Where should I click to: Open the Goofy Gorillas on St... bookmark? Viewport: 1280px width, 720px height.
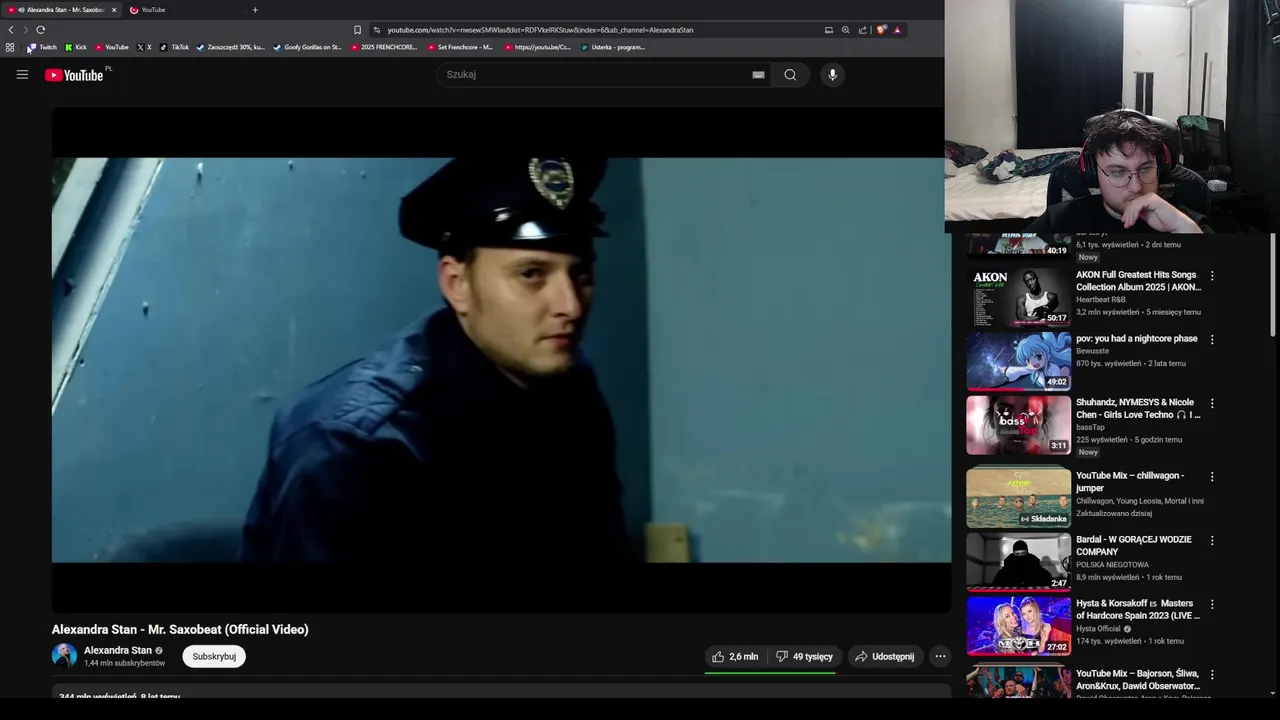(x=308, y=47)
